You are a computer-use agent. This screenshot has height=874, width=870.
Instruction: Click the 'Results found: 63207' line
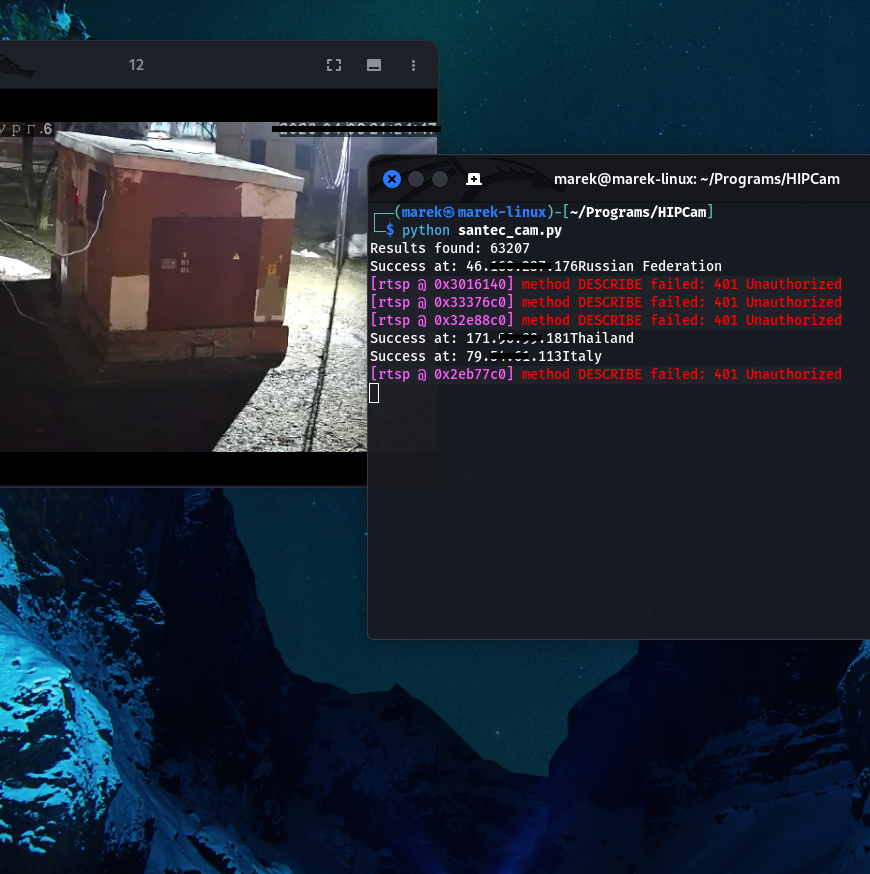[x=450, y=248]
